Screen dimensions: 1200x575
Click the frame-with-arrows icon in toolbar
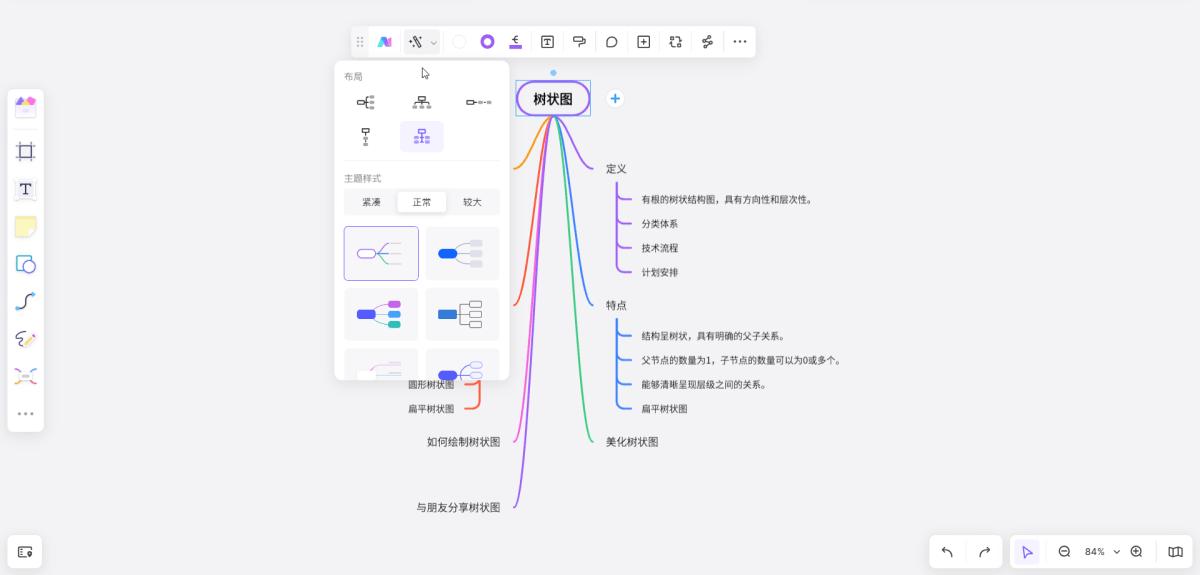click(675, 42)
